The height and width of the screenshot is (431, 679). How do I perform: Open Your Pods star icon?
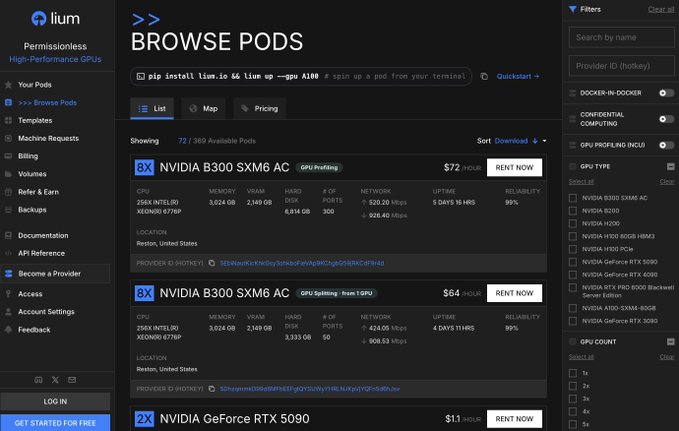(8, 85)
